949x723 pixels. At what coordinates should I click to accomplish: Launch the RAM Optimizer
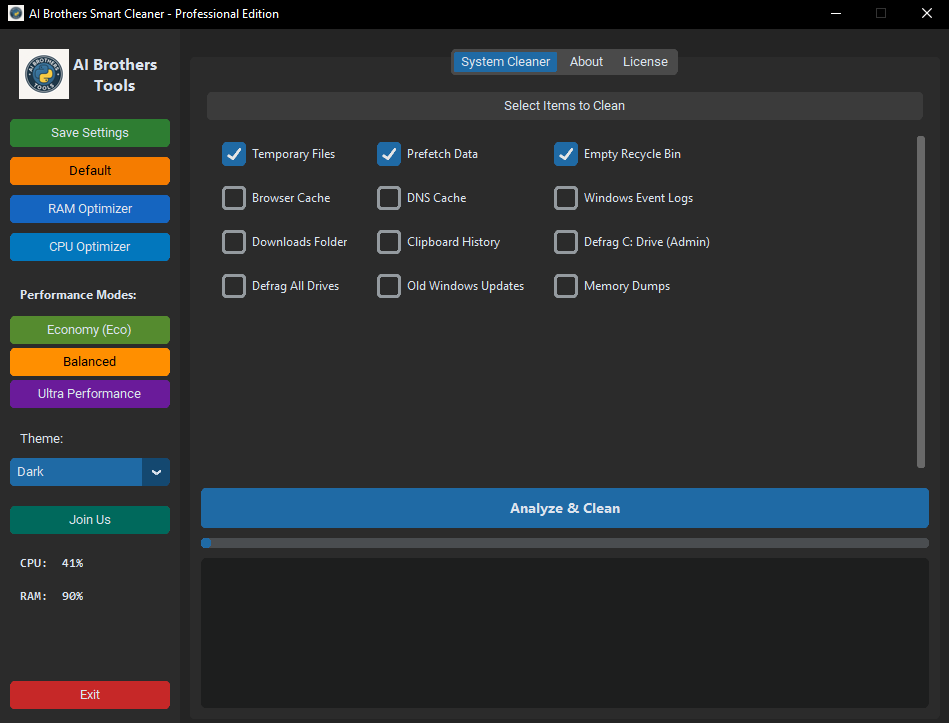(x=90, y=209)
